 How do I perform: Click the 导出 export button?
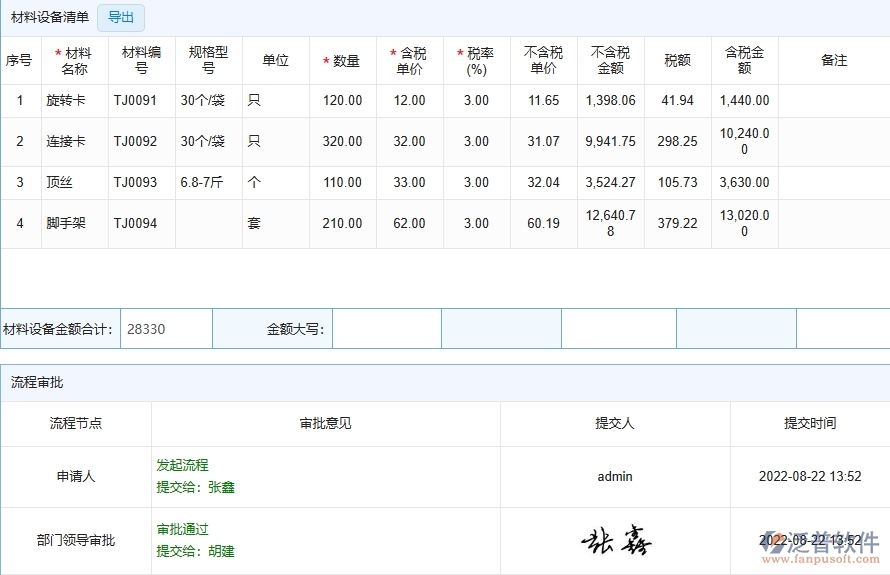[x=121, y=18]
